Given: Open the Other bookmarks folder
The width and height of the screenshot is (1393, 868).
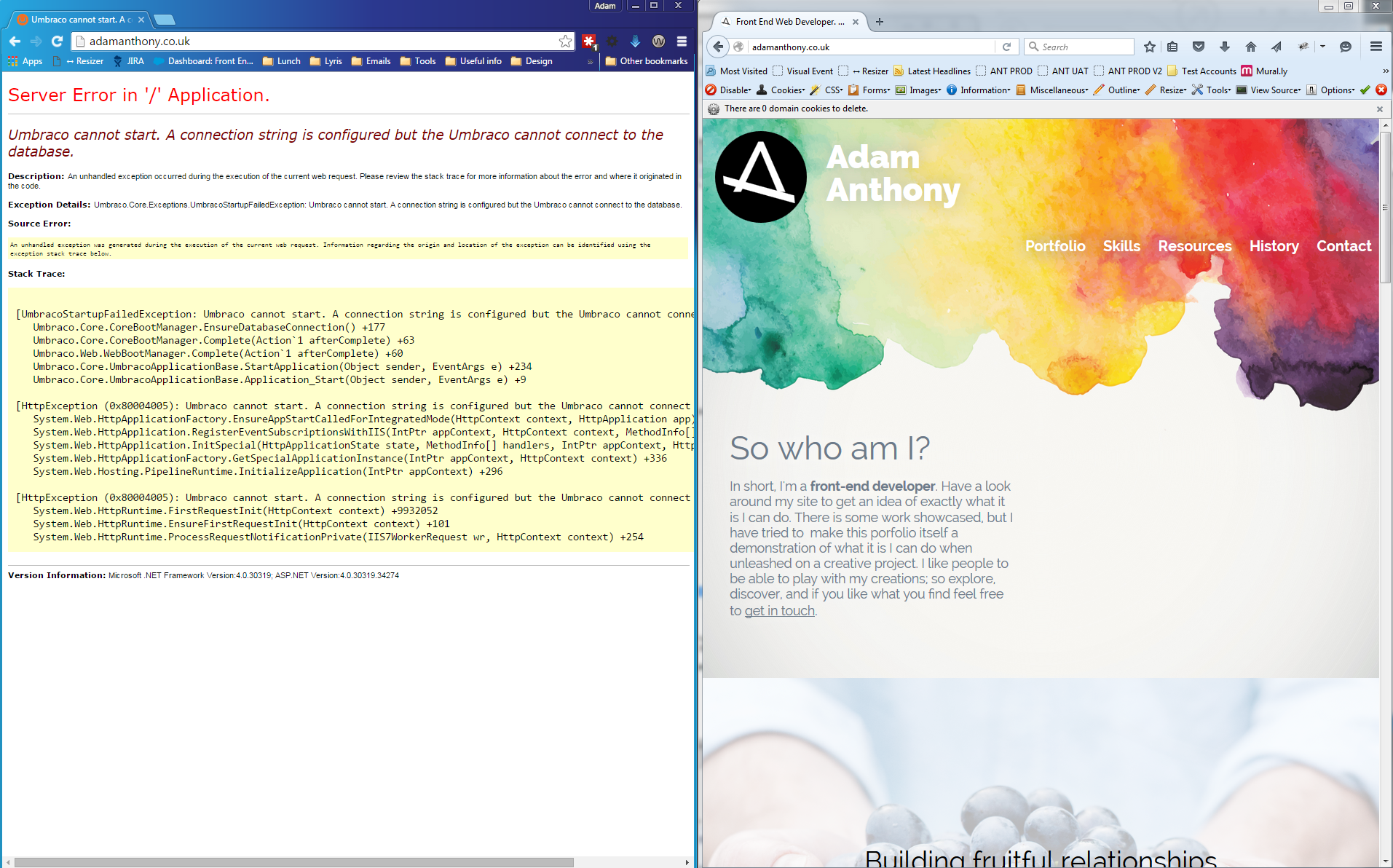Looking at the screenshot, I should point(646,61).
